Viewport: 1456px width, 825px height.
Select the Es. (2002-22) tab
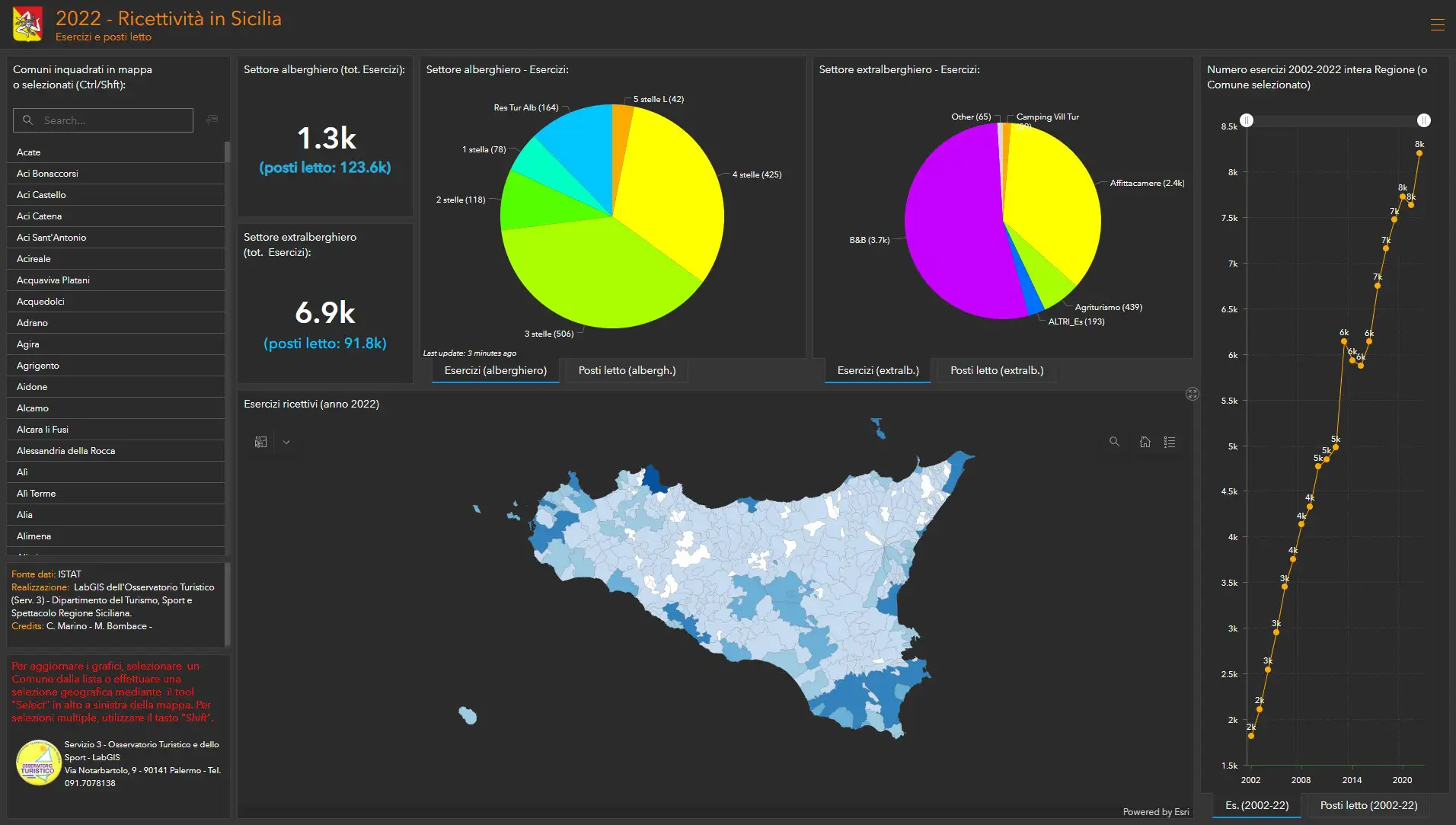[1256, 805]
